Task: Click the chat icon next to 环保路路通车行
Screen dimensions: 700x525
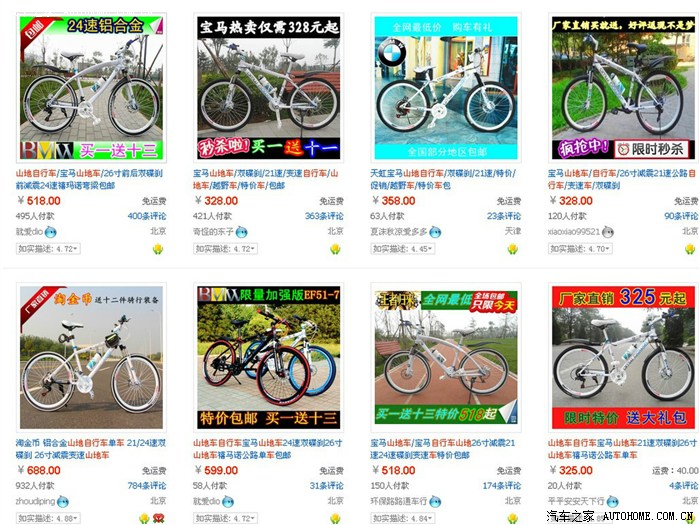Action: [x=435, y=502]
